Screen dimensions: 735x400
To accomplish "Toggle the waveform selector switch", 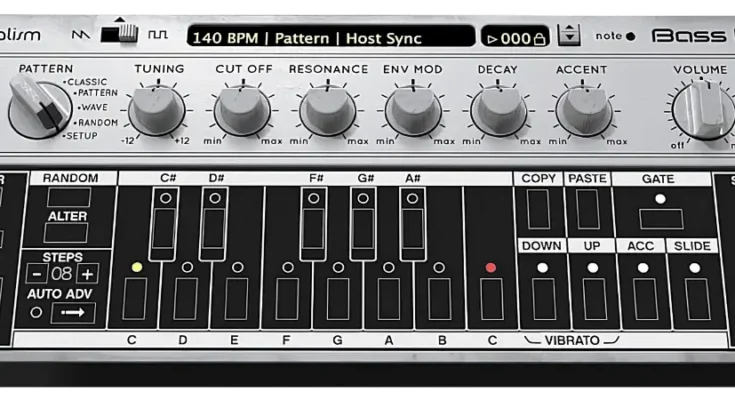I will [x=124, y=32].
